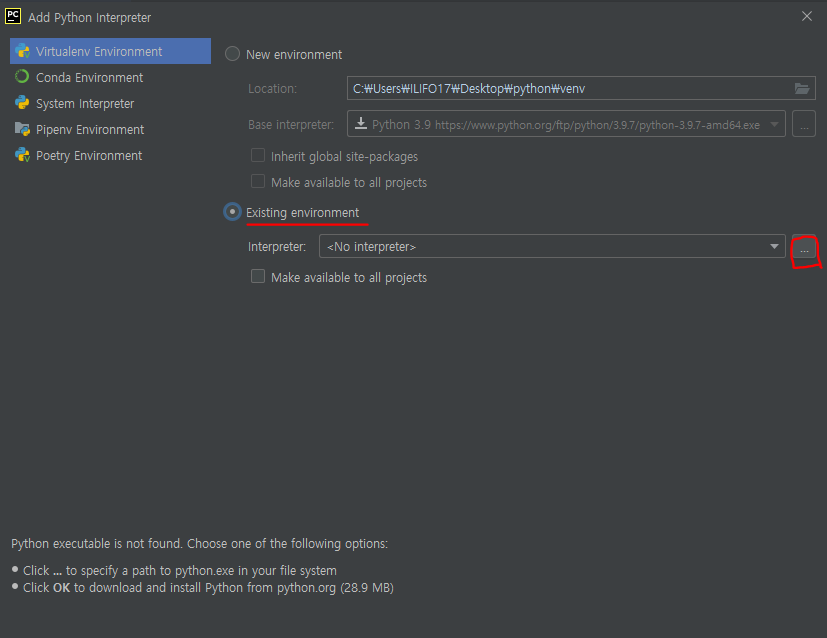Click PyCharm logo in title bar
The image size is (827, 638).
click(13, 16)
